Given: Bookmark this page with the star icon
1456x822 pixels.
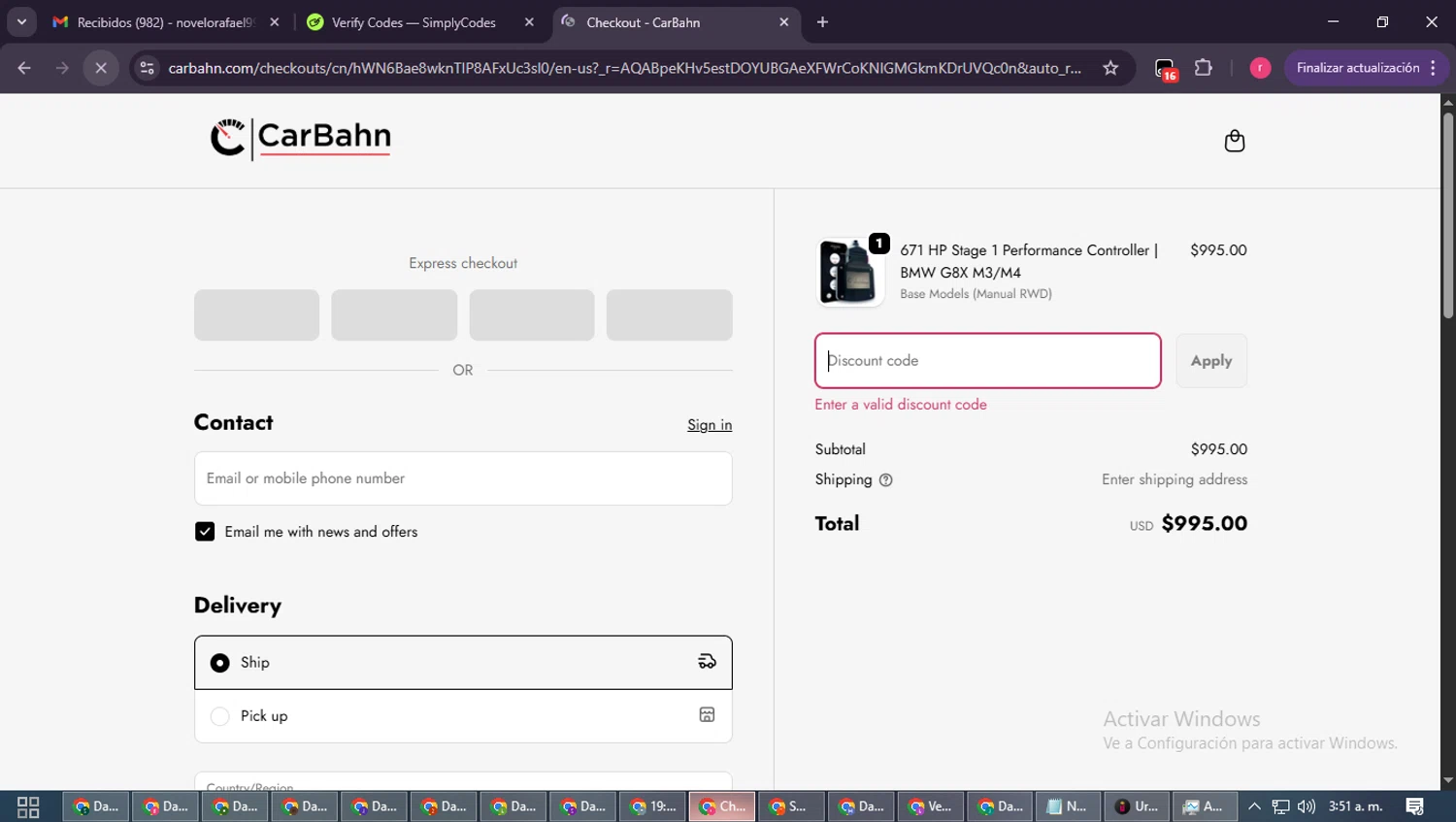Looking at the screenshot, I should click(1110, 68).
